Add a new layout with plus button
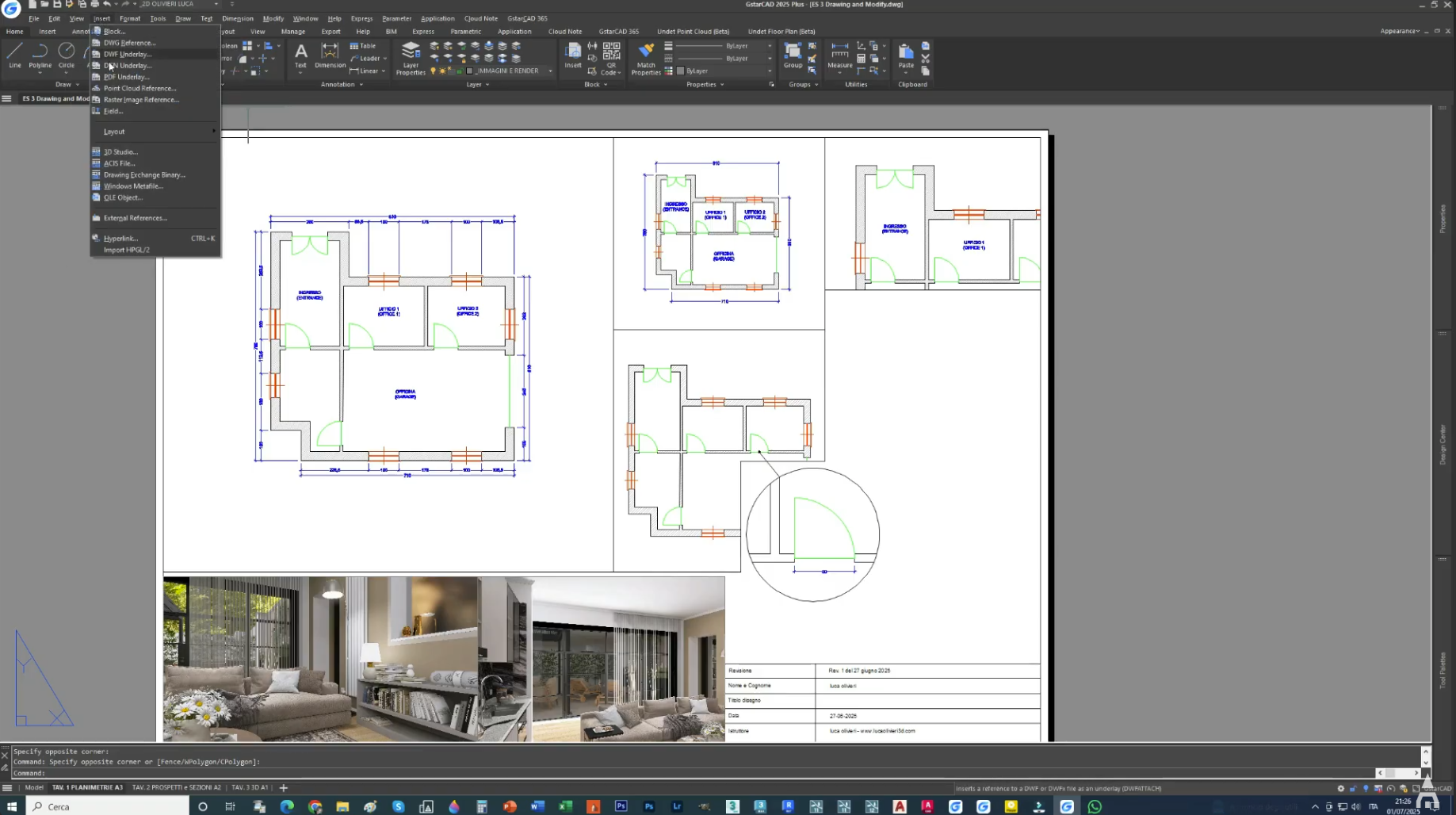The image size is (1456, 815). click(x=284, y=787)
